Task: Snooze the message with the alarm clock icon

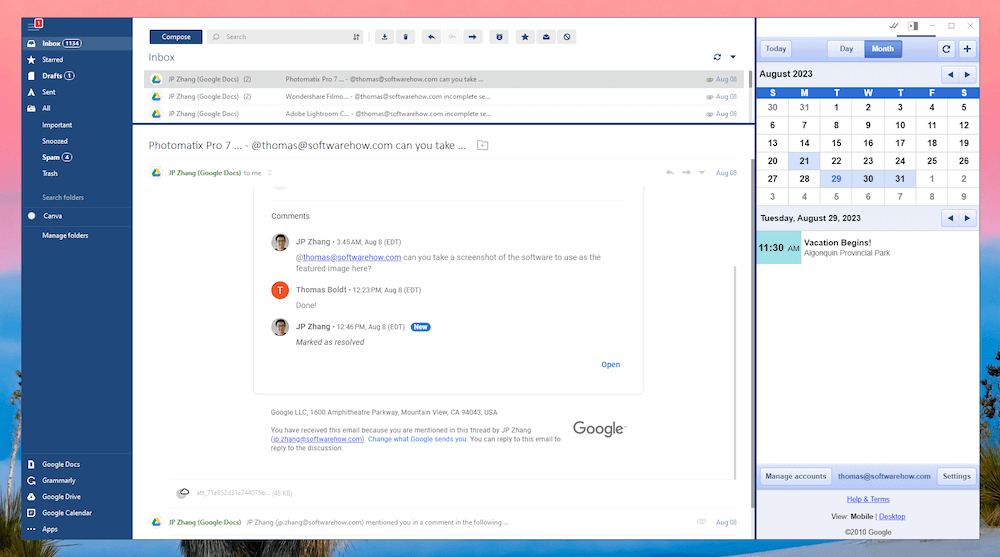Action: point(499,37)
